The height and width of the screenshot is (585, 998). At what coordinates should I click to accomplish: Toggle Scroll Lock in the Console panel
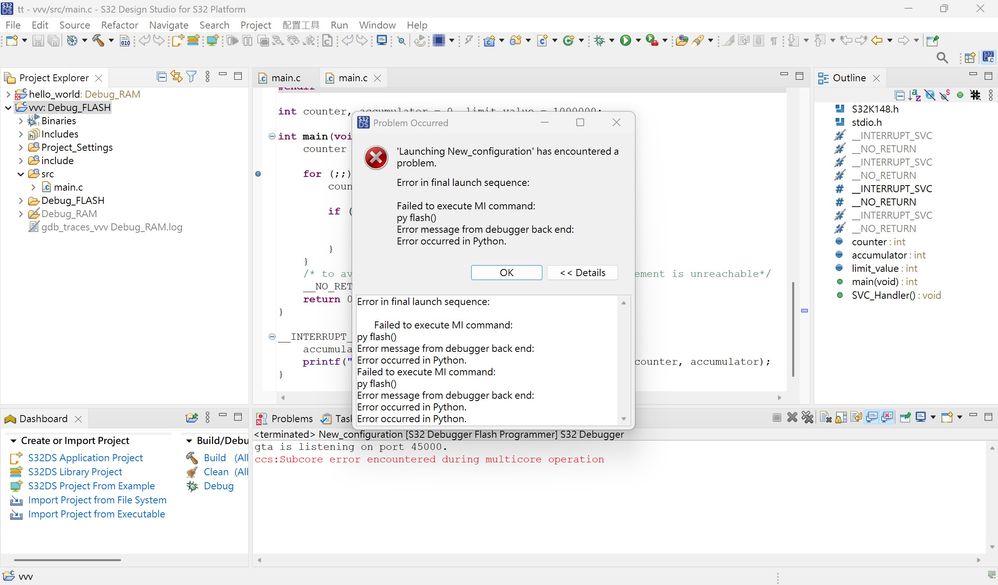(839, 417)
